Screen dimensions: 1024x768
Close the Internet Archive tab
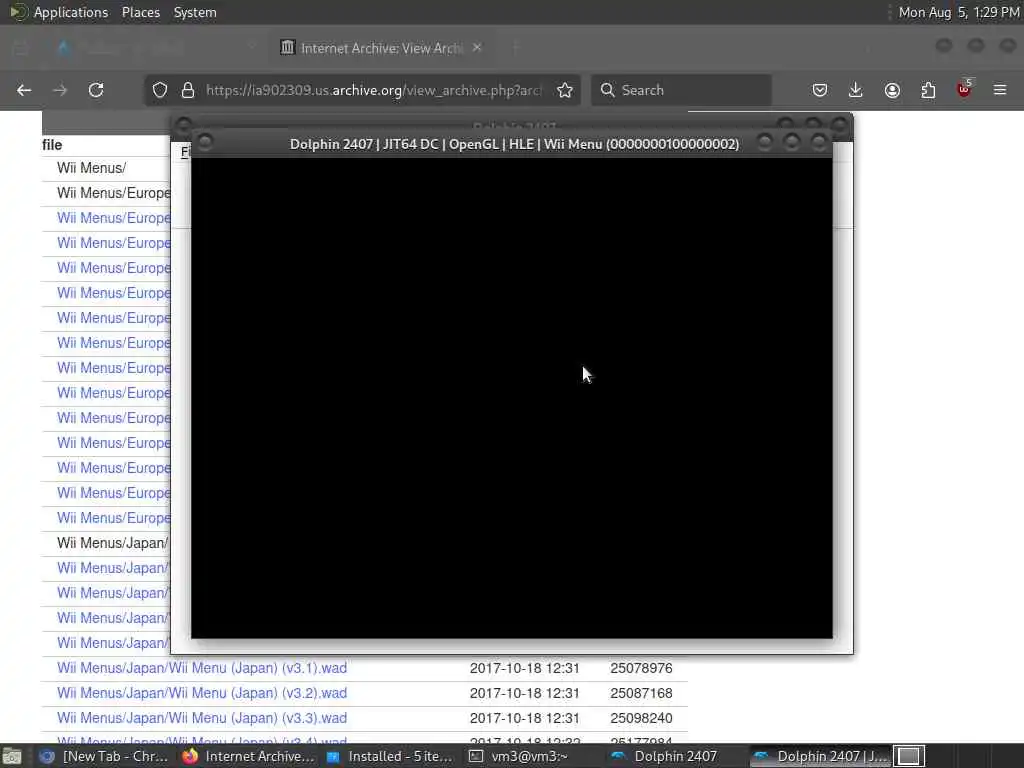(477, 48)
